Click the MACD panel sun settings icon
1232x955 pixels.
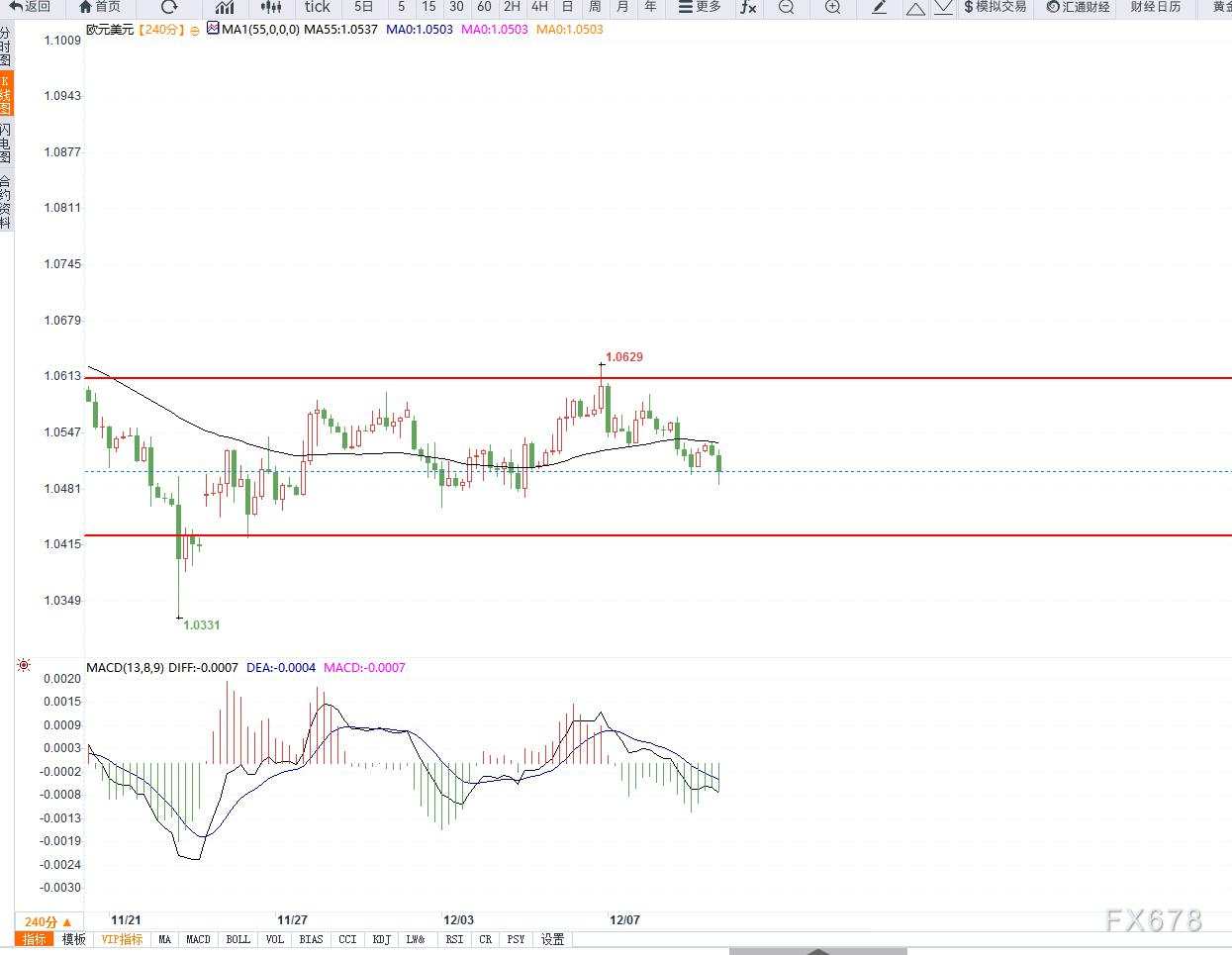pyautogui.click(x=23, y=666)
